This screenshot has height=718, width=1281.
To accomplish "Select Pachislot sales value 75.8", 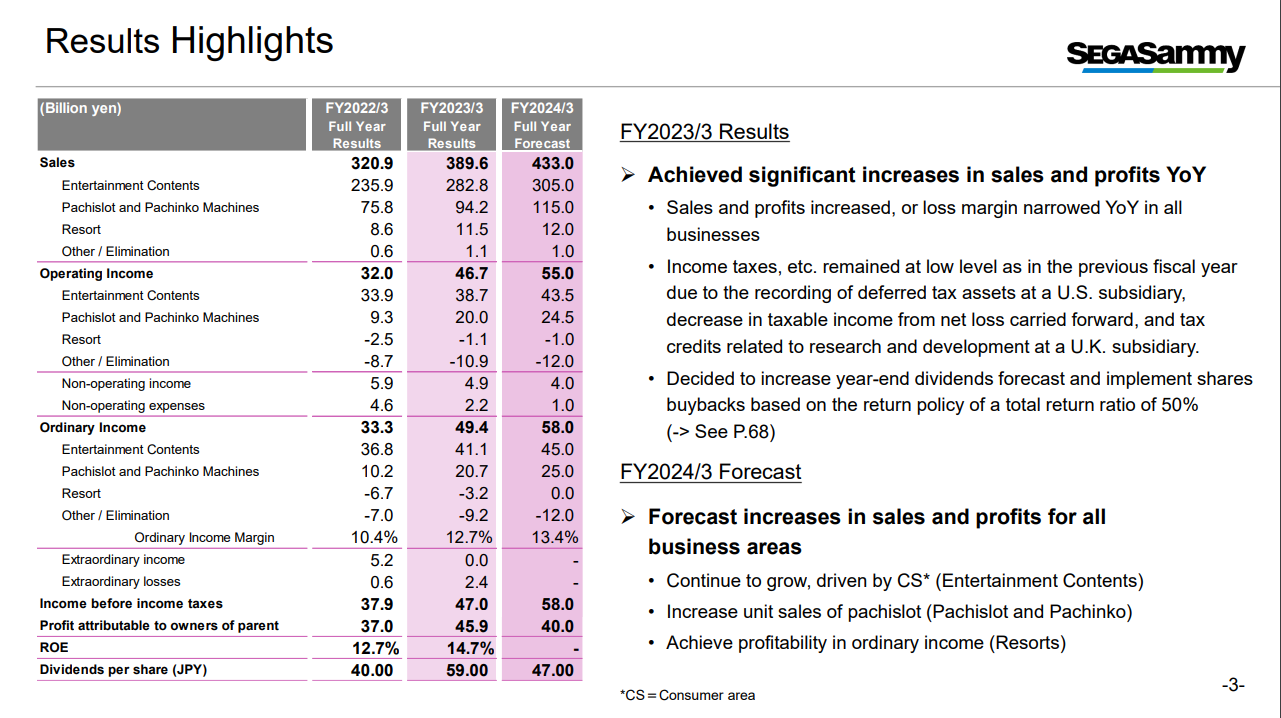I will pos(377,207).
